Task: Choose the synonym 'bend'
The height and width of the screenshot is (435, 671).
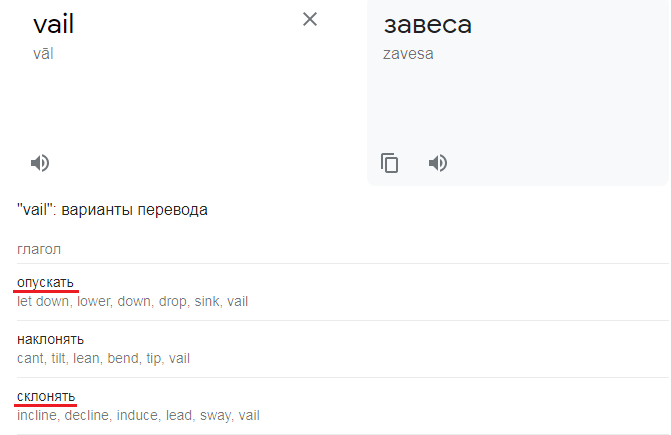Action: [122, 358]
